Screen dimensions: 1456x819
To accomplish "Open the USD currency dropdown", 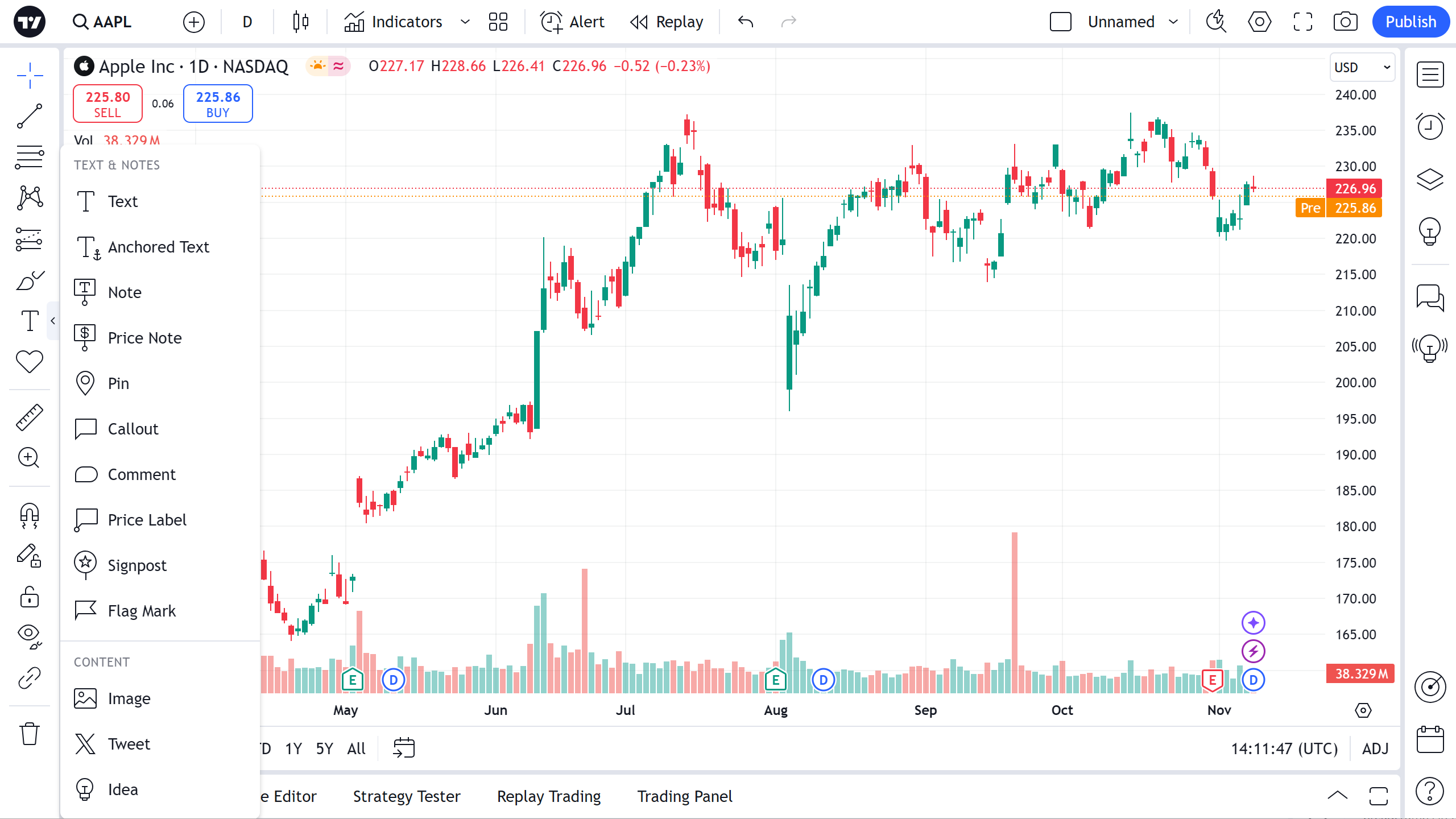I will click(1362, 67).
